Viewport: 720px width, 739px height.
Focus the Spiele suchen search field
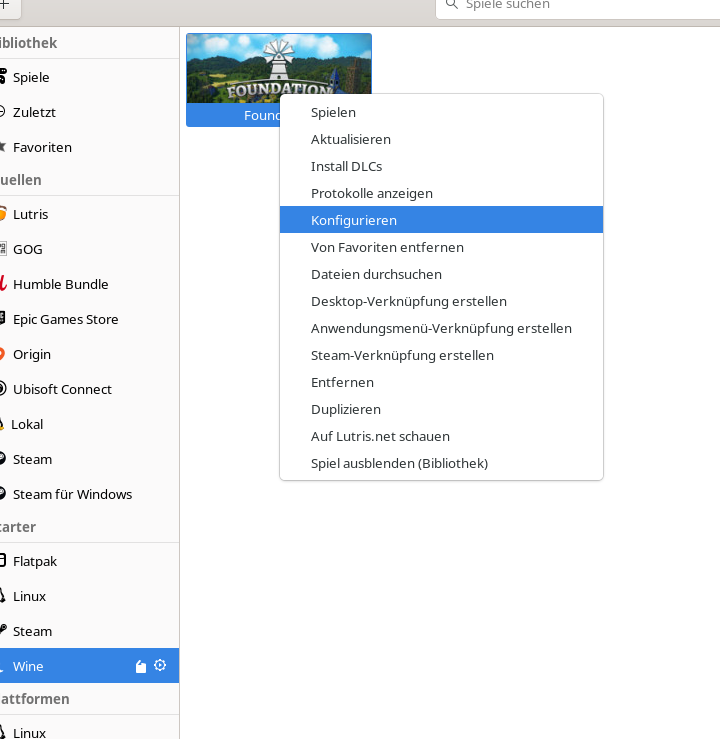[x=578, y=6]
